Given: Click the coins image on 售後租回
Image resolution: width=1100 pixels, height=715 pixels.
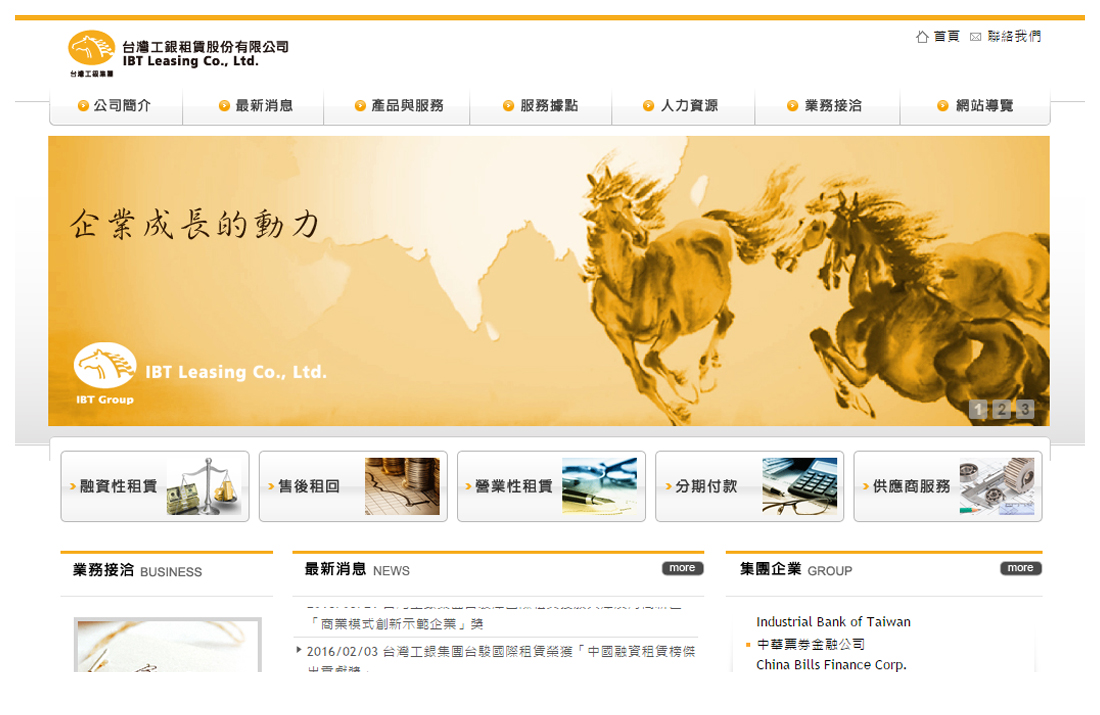Looking at the screenshot, I should coord(402,487).
